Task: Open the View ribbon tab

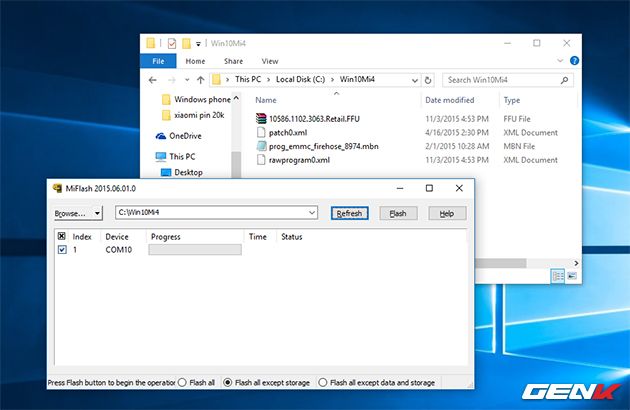Action: (x=270, y=61)
